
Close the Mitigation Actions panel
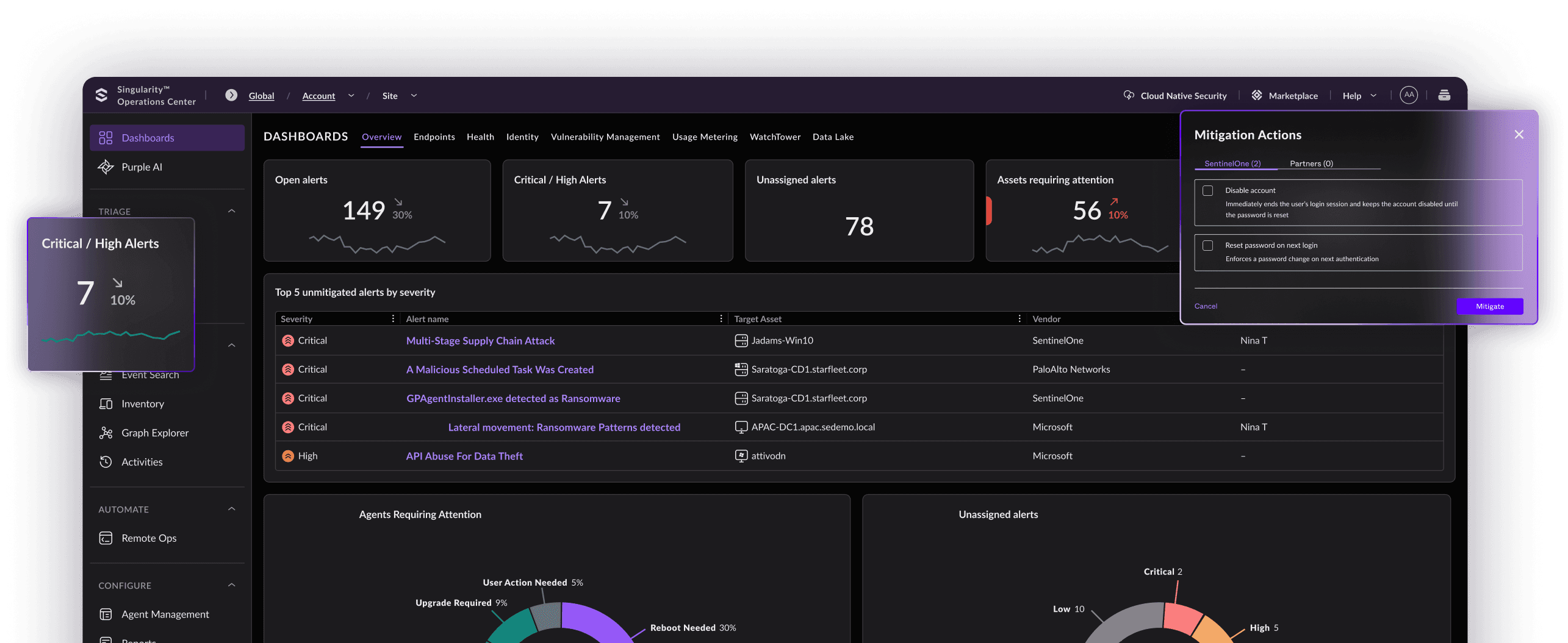(x=1519, y=135)
